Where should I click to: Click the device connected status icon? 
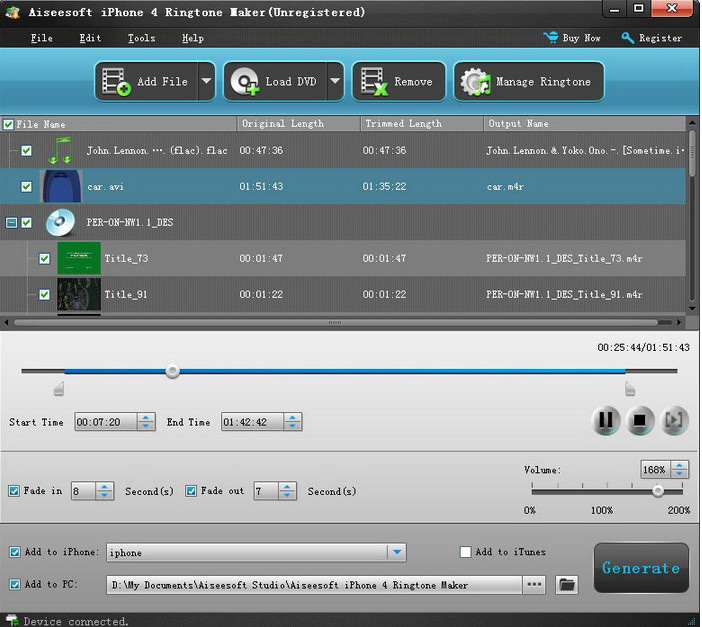point(12,620)
